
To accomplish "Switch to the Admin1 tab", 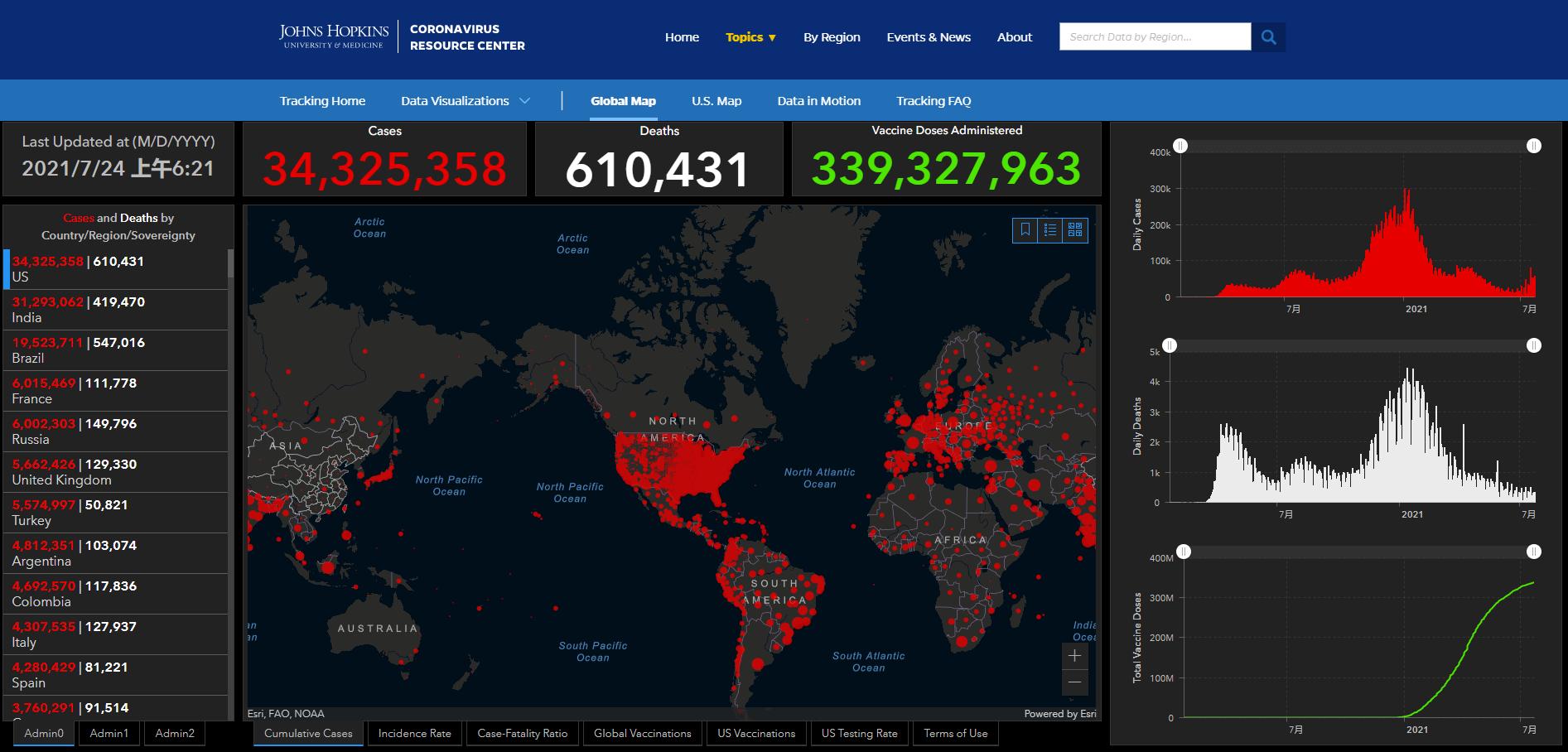I will tap(109, 734).
